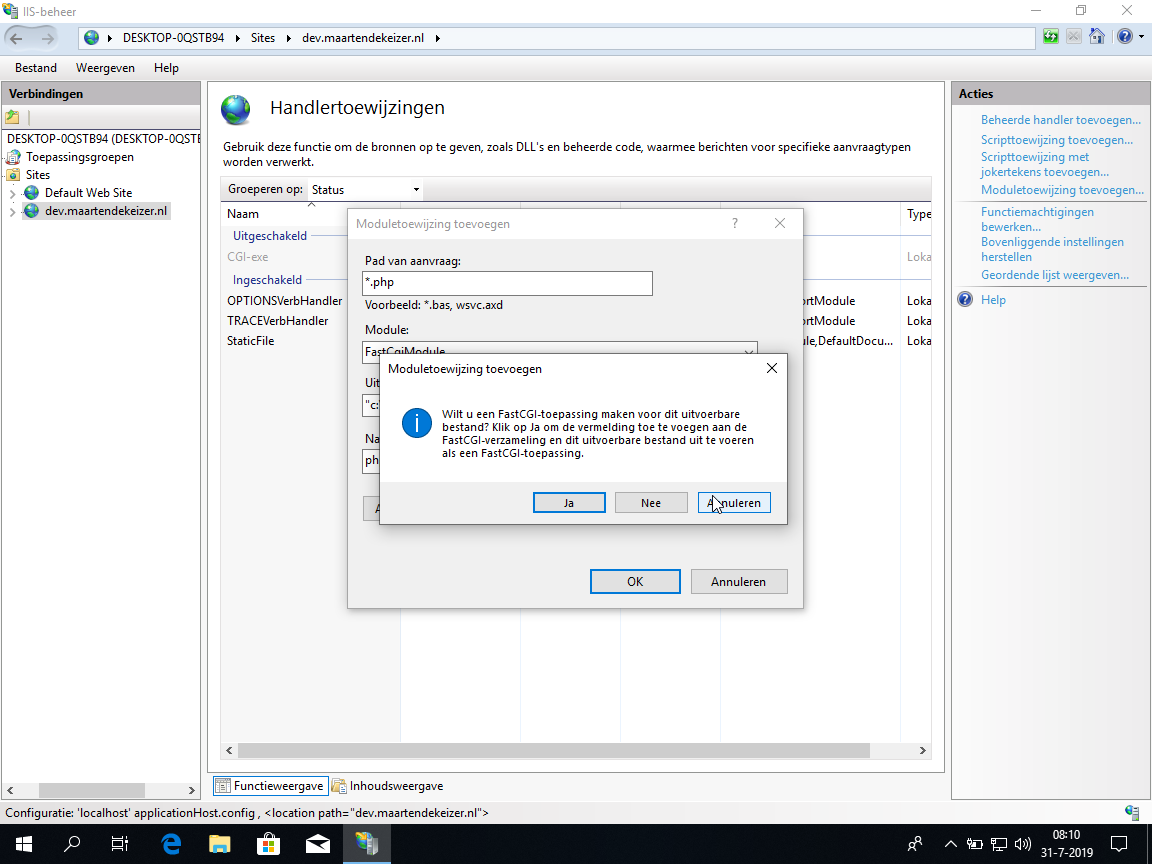The width and height of the screenshot is (1152, 864).
Task: Open File Explorer from the taskbar
Action: [220, 844]
